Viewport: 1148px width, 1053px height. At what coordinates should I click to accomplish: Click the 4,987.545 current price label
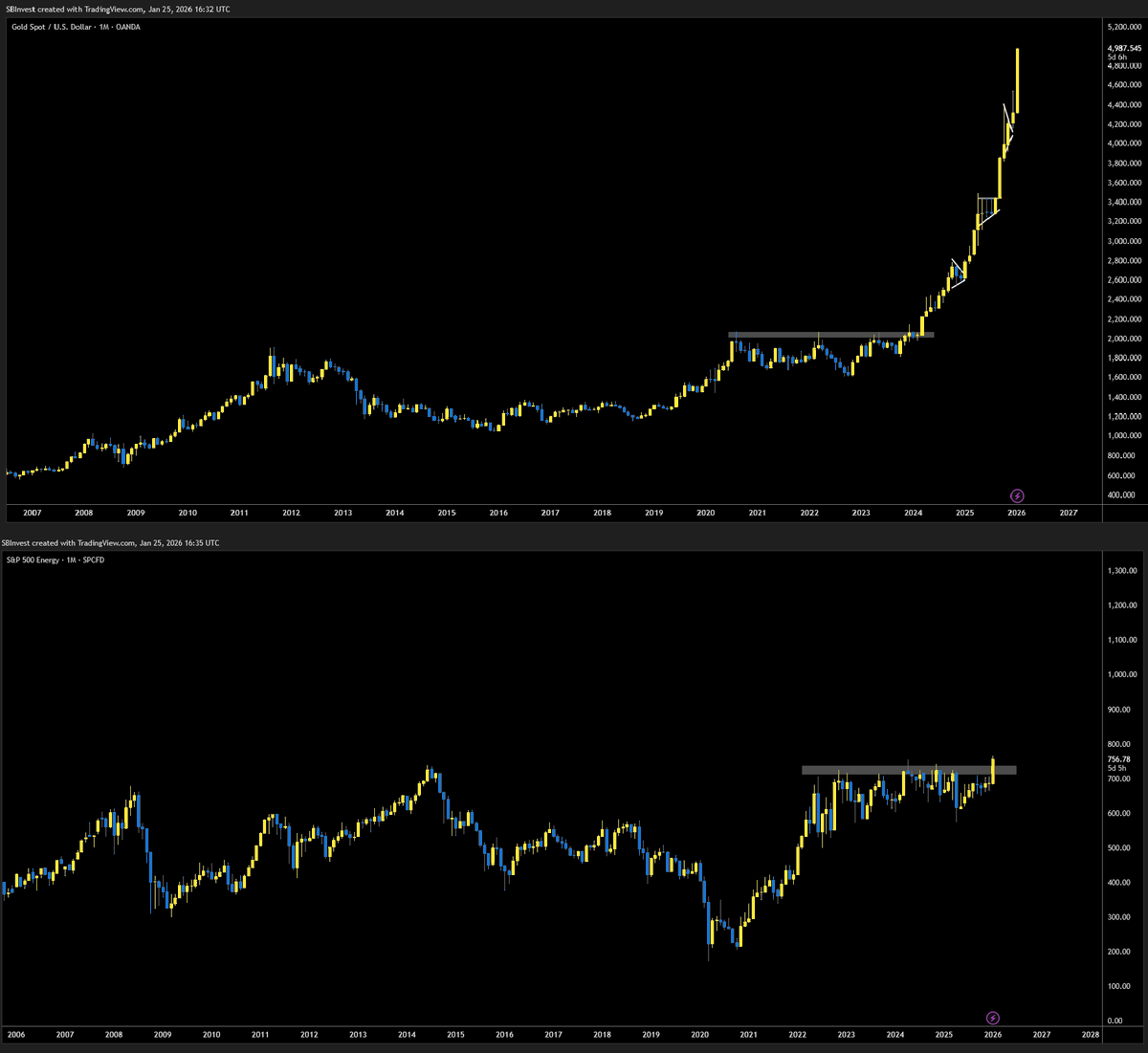(1122, 48)
